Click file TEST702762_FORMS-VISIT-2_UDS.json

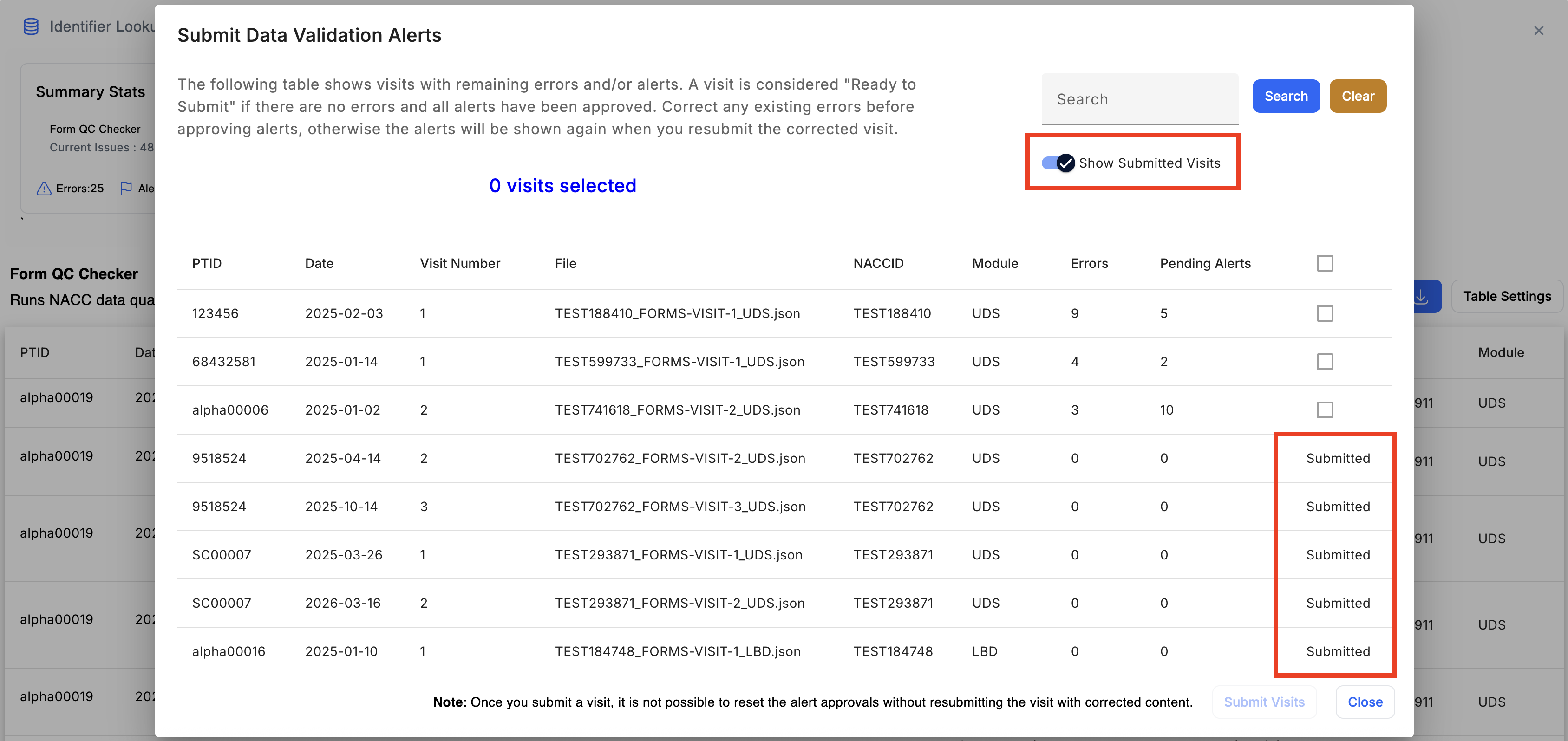[x=679, y=458]
